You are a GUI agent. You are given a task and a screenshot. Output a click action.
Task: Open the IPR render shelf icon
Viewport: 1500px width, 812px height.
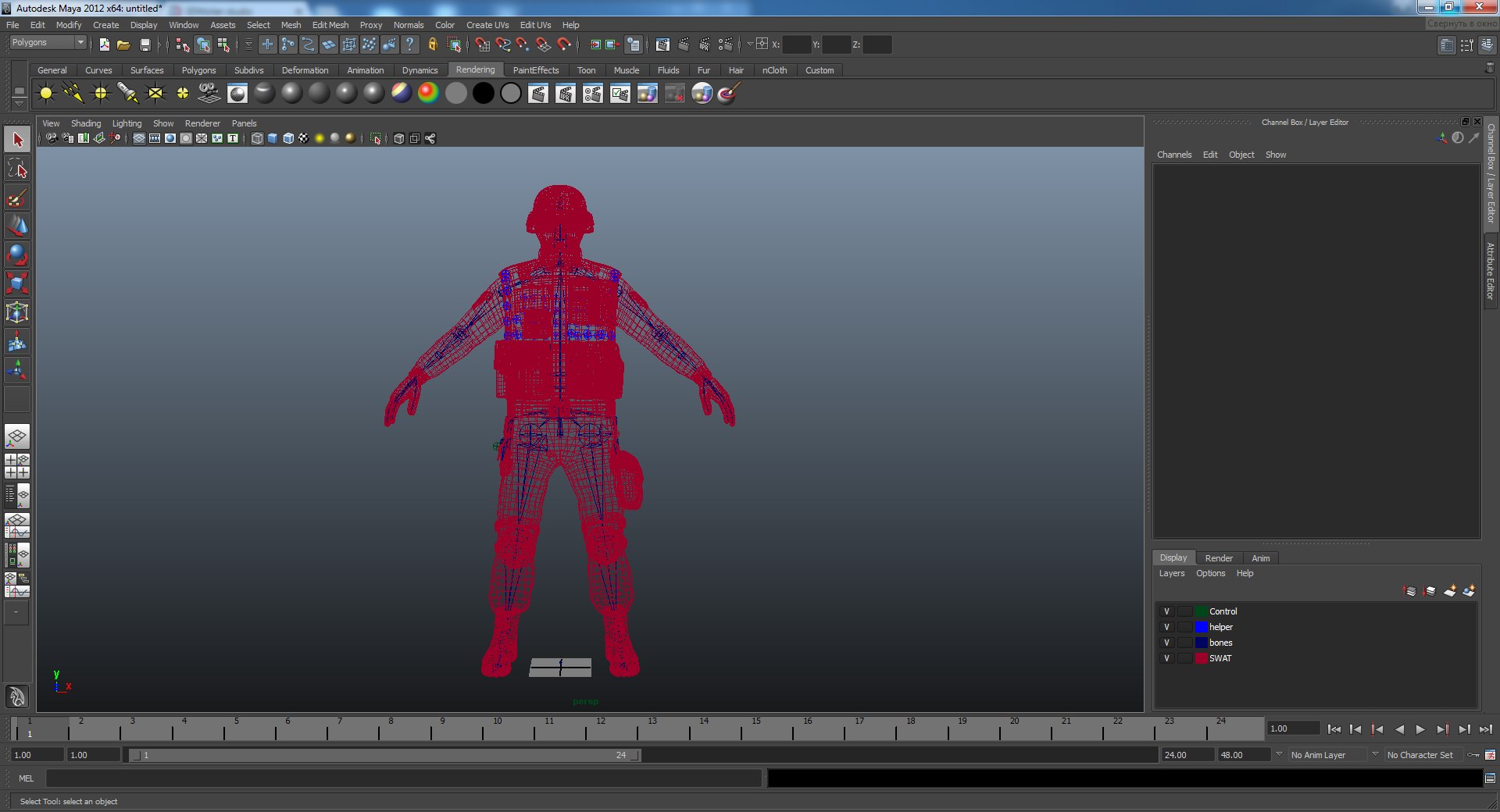[x=566, y=94]
